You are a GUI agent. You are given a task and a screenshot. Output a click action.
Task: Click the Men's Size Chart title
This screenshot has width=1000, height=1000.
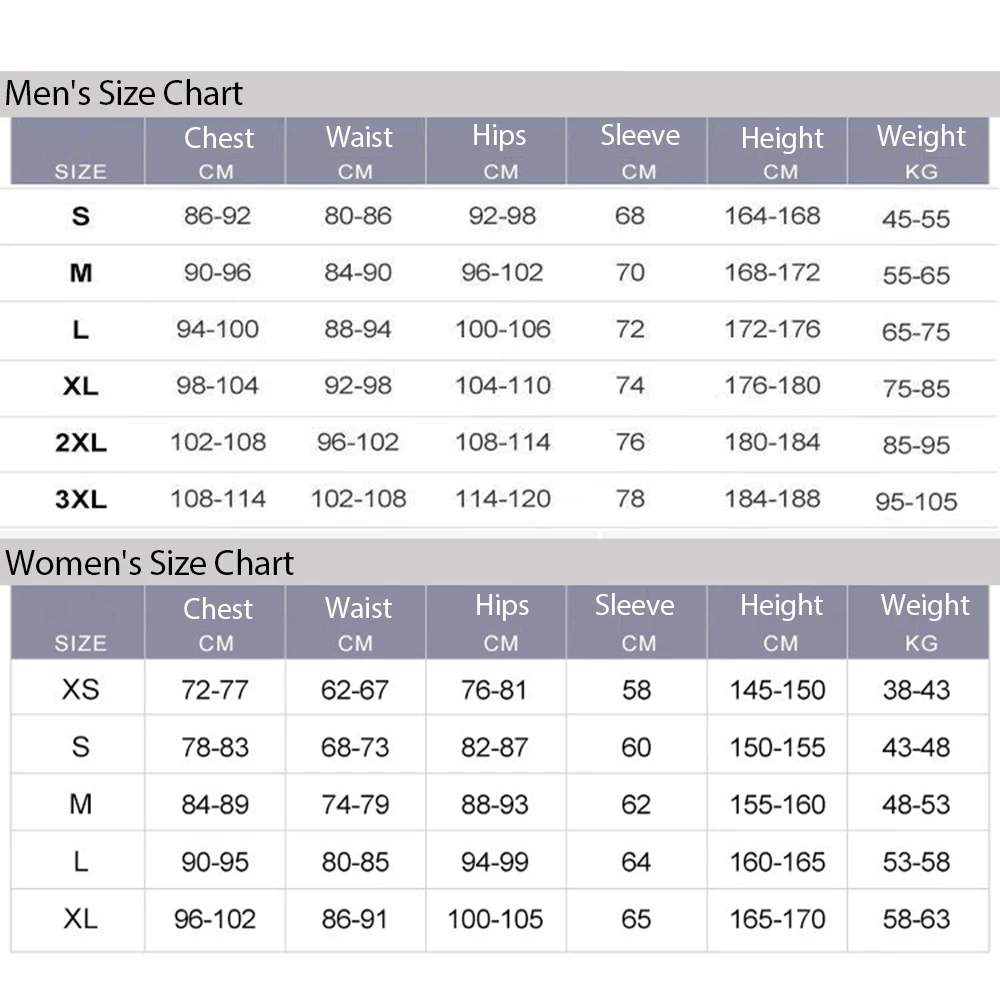(x=124, y=94)
